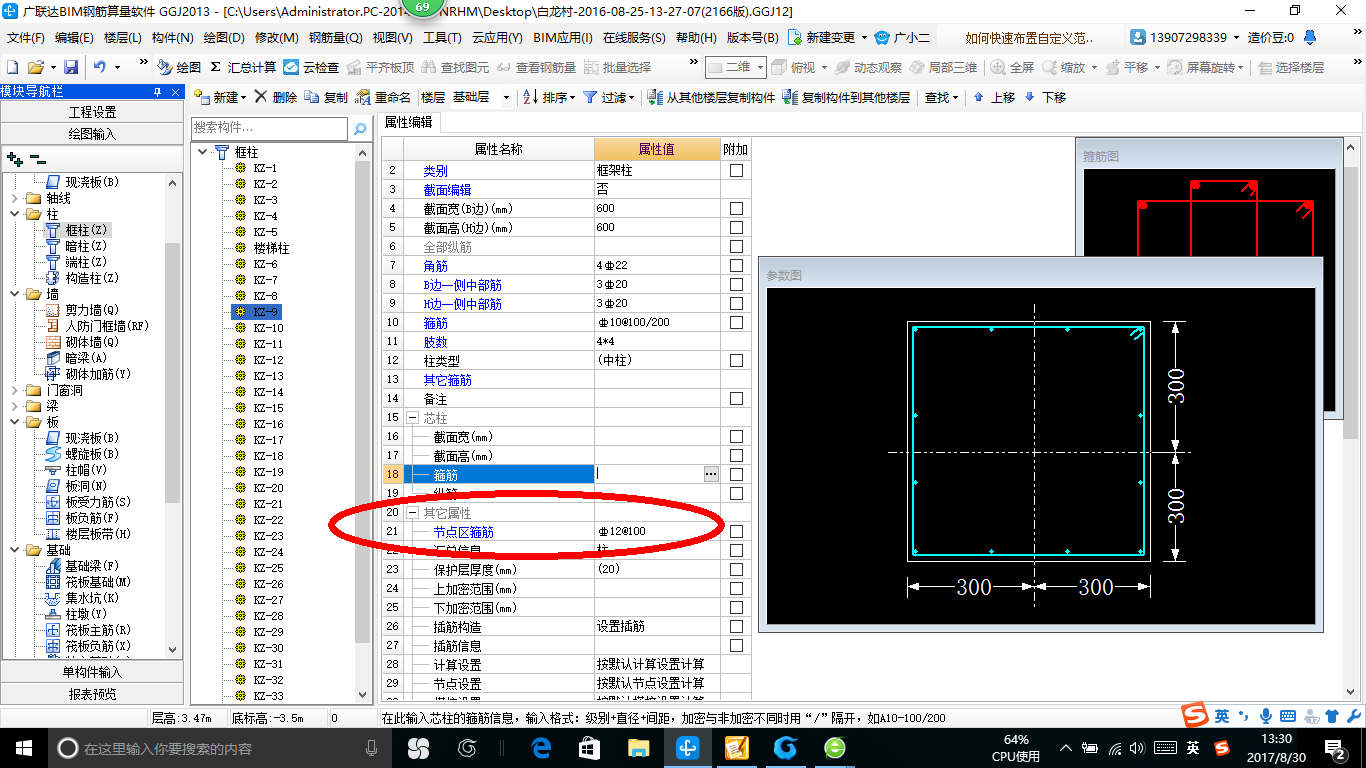Viewport: 1366px width, 768px height.
Task: Select 暗柱(Z) in navigation tree
Action: pyautogui.click(x=84, y=246)
